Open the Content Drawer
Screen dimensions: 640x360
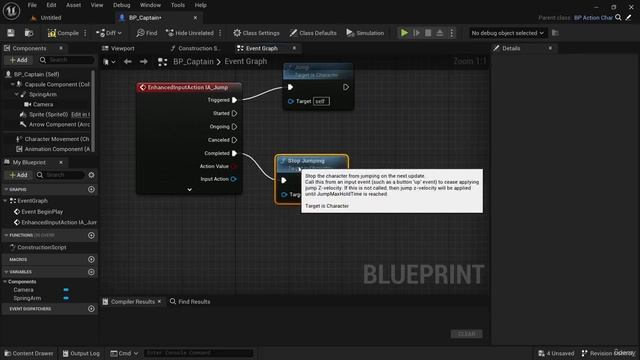pos(29,353)
